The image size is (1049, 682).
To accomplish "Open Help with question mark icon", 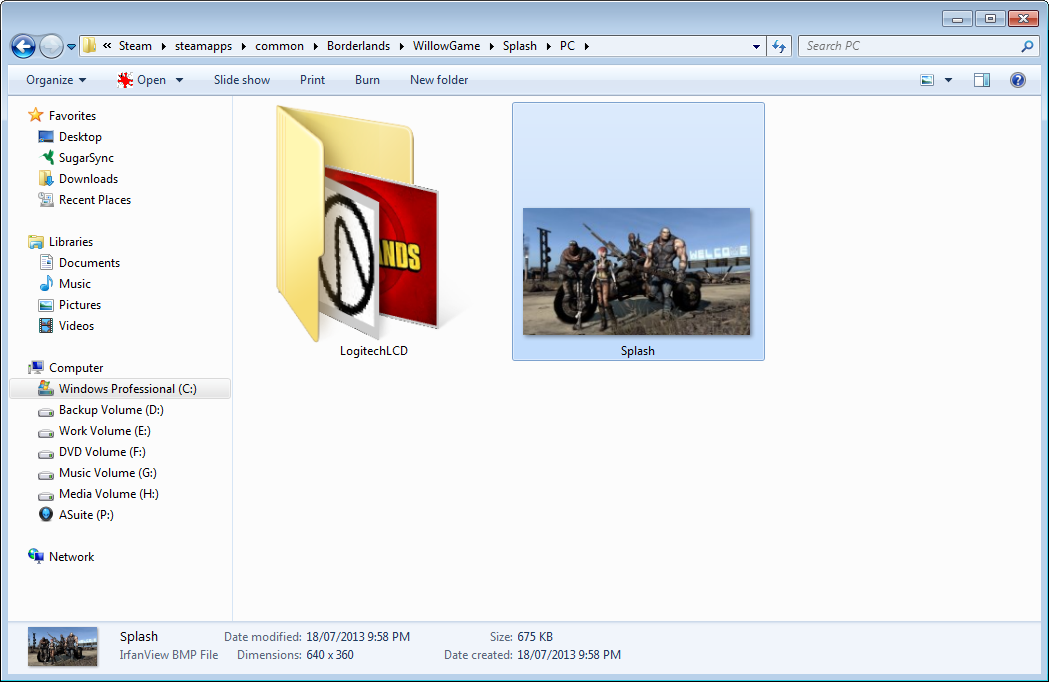I will [1018, 80].
